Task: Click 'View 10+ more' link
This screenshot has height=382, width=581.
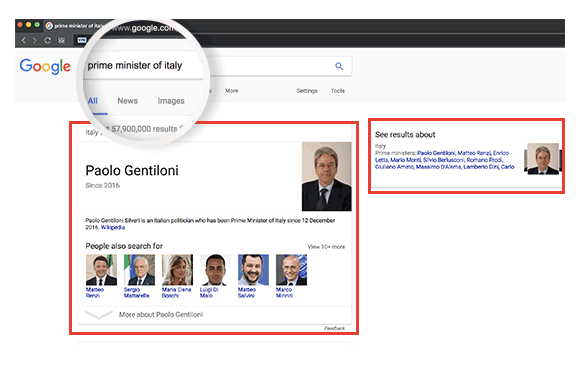Action: [326, 247]
